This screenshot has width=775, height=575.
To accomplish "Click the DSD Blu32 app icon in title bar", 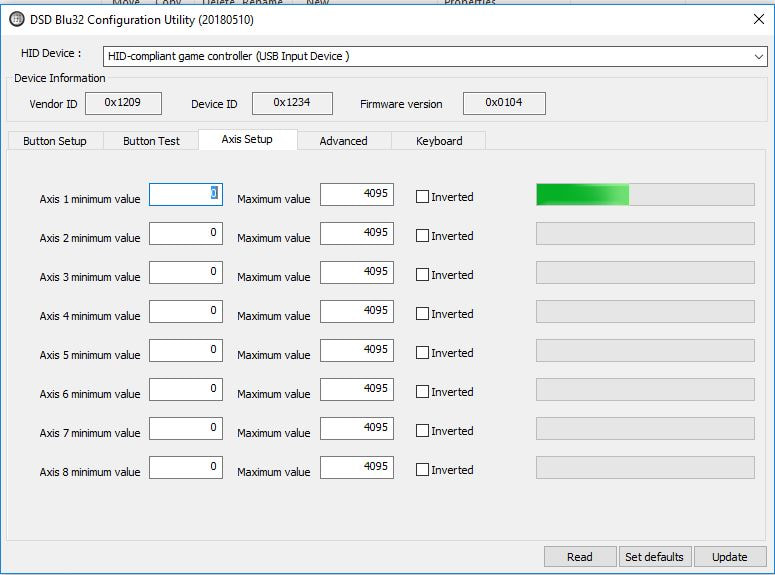I will (x=17, y=20).
